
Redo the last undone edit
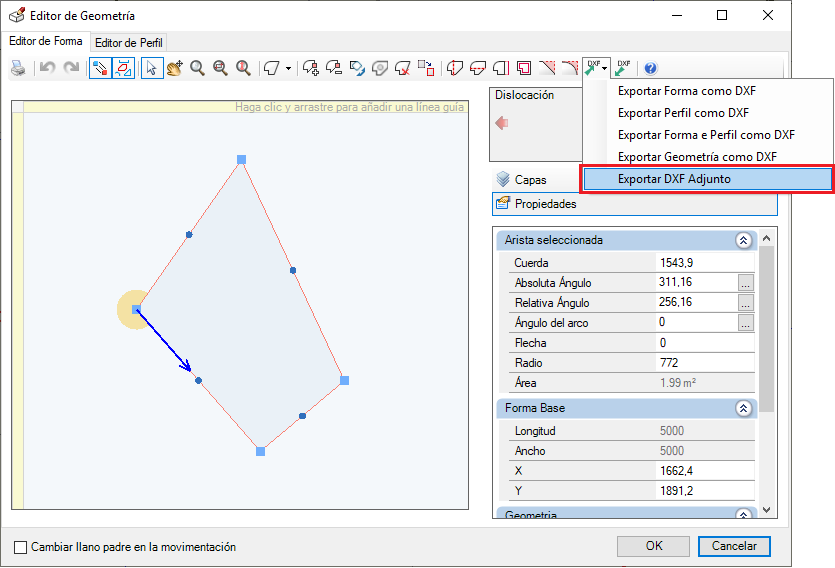click(x=71, y=68)
